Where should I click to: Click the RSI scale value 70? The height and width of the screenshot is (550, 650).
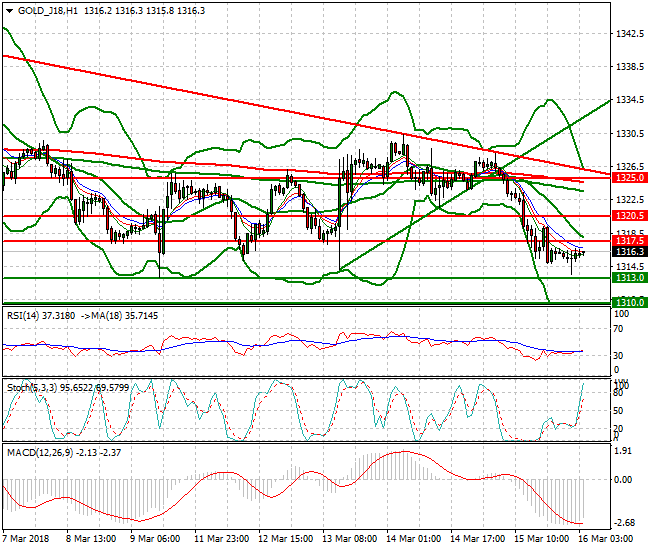pyautogui.click(x=618, y=329)
